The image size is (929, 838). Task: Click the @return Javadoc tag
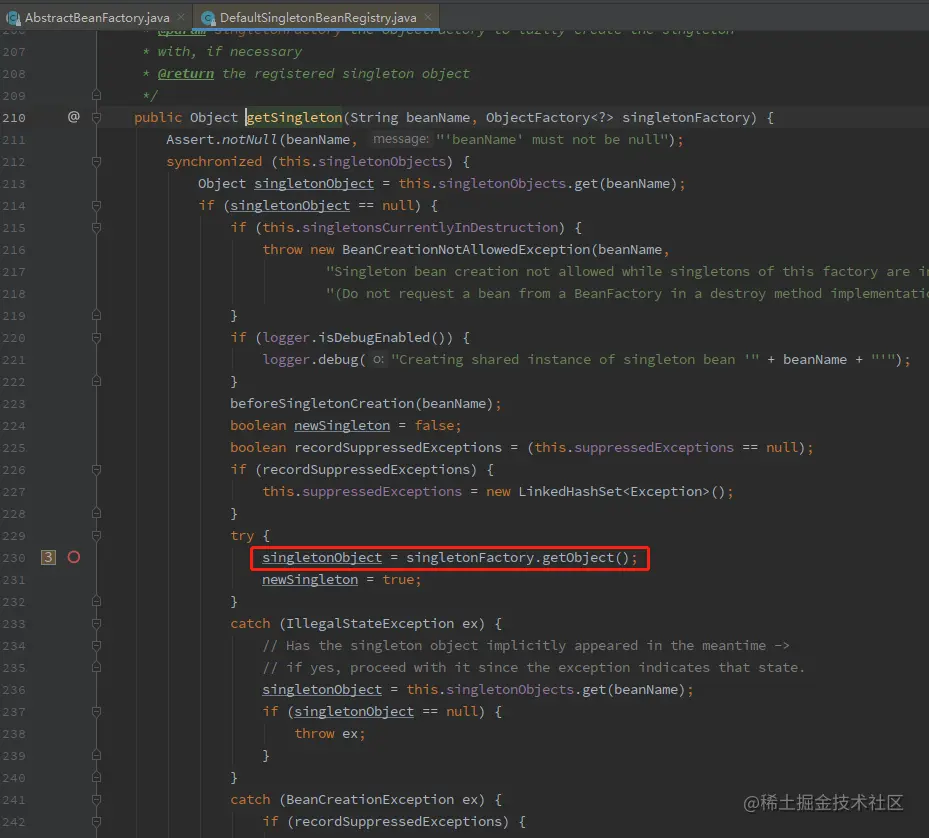pyautogui.click(x=185, y=73)
